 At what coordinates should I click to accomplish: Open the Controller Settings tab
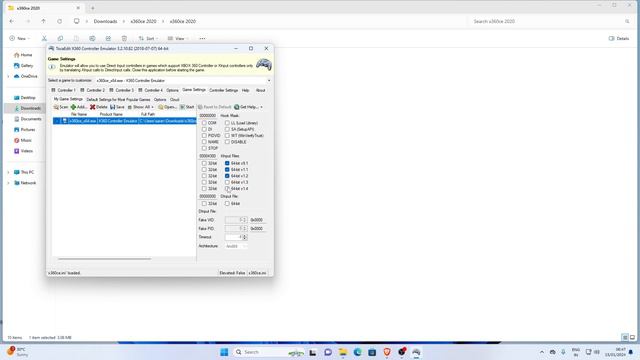pos(223,90)
